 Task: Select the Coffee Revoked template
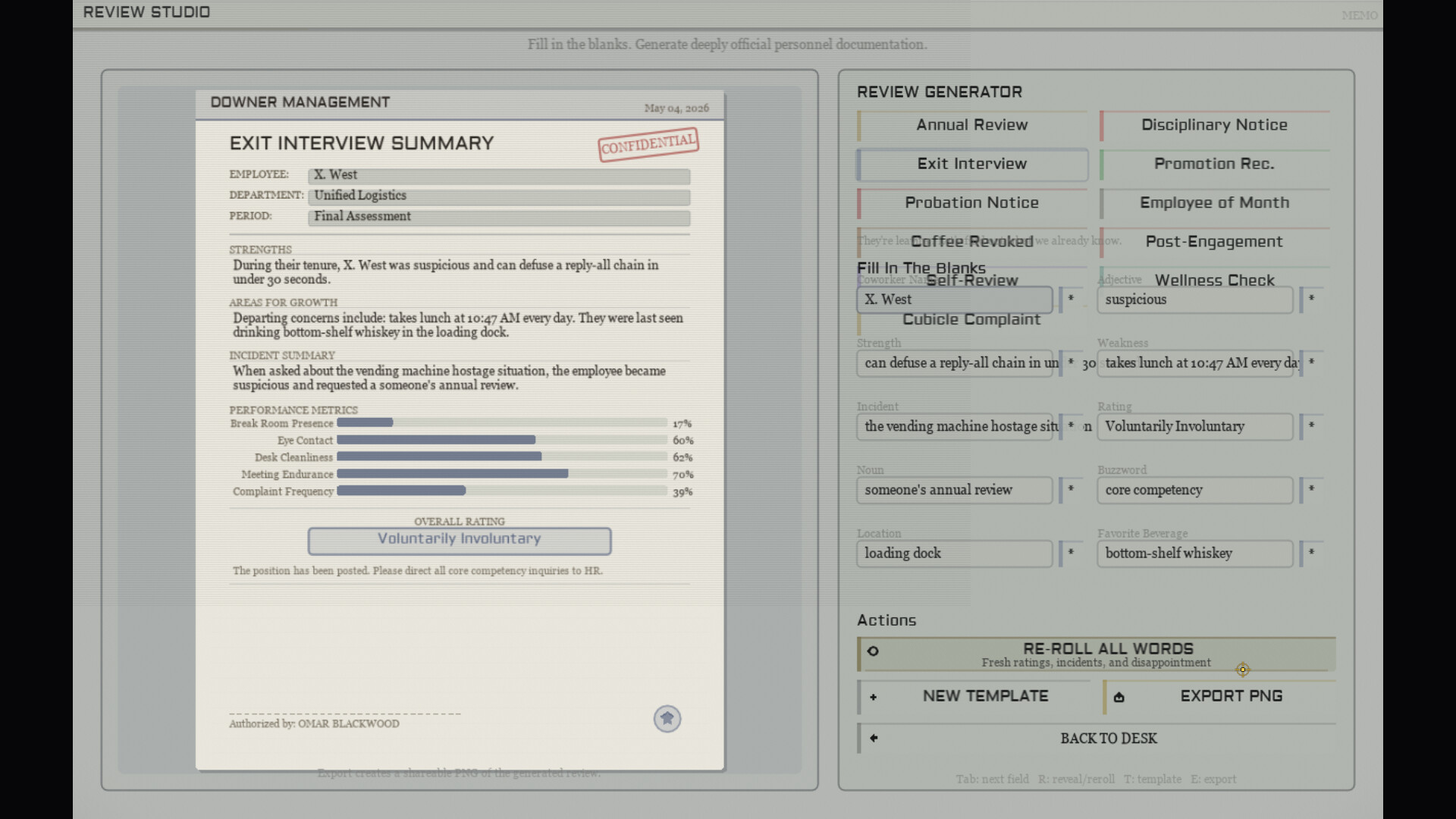click(972, 241)
